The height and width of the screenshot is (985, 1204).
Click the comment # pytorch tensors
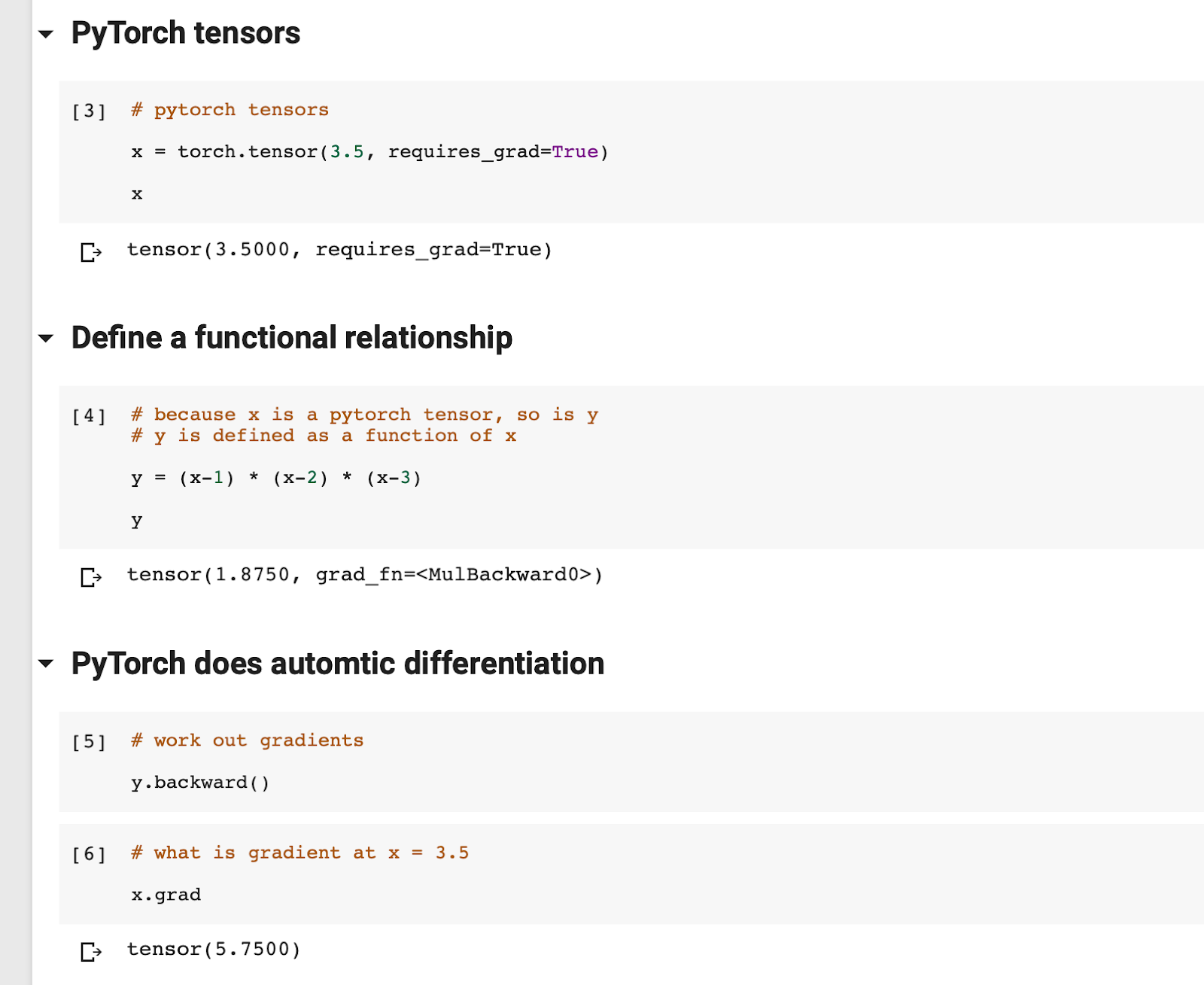click(x=229, y=110)
